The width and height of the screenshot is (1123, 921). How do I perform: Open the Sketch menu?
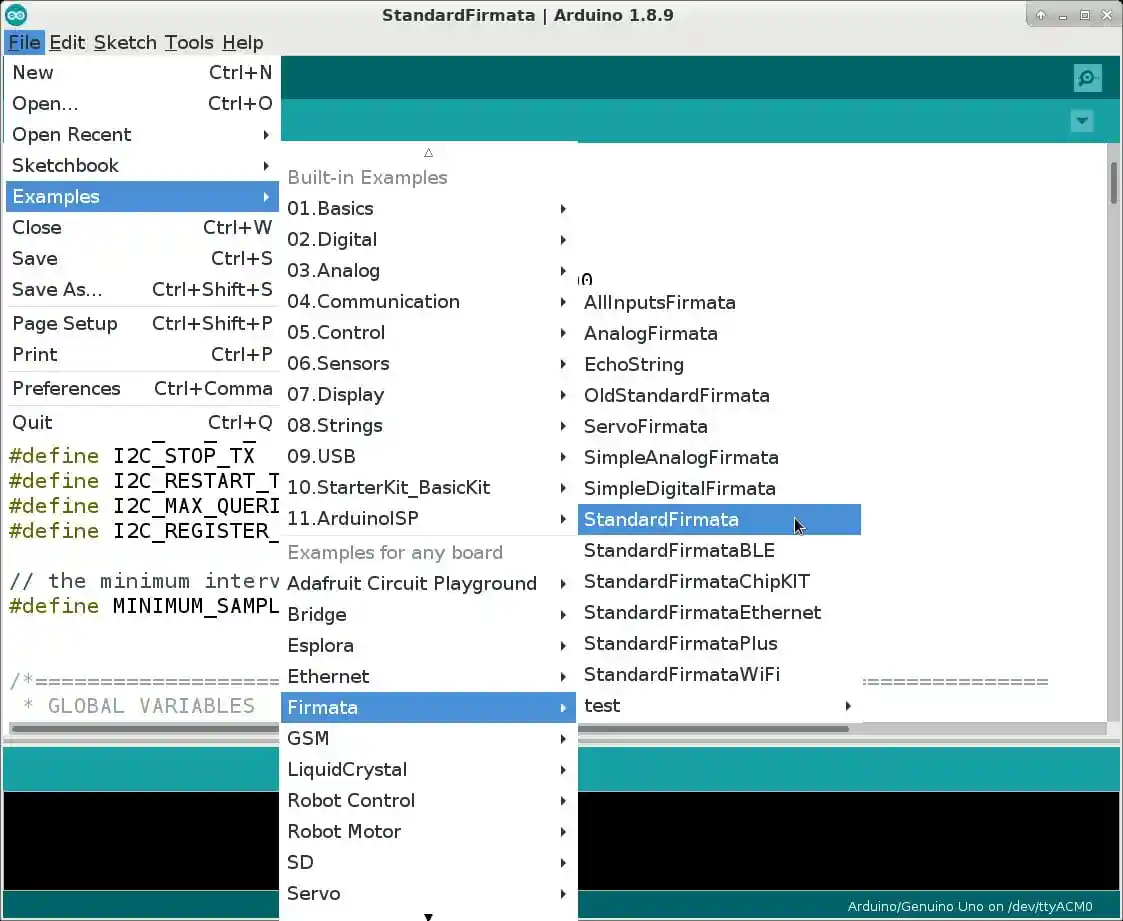click(x=125, y=42)
